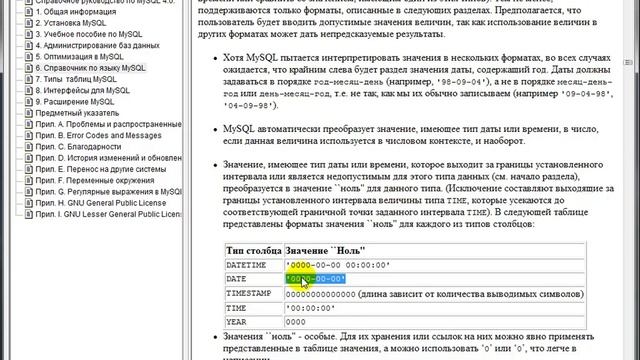Click the 'Тип столбца' table header

(254, 250)
